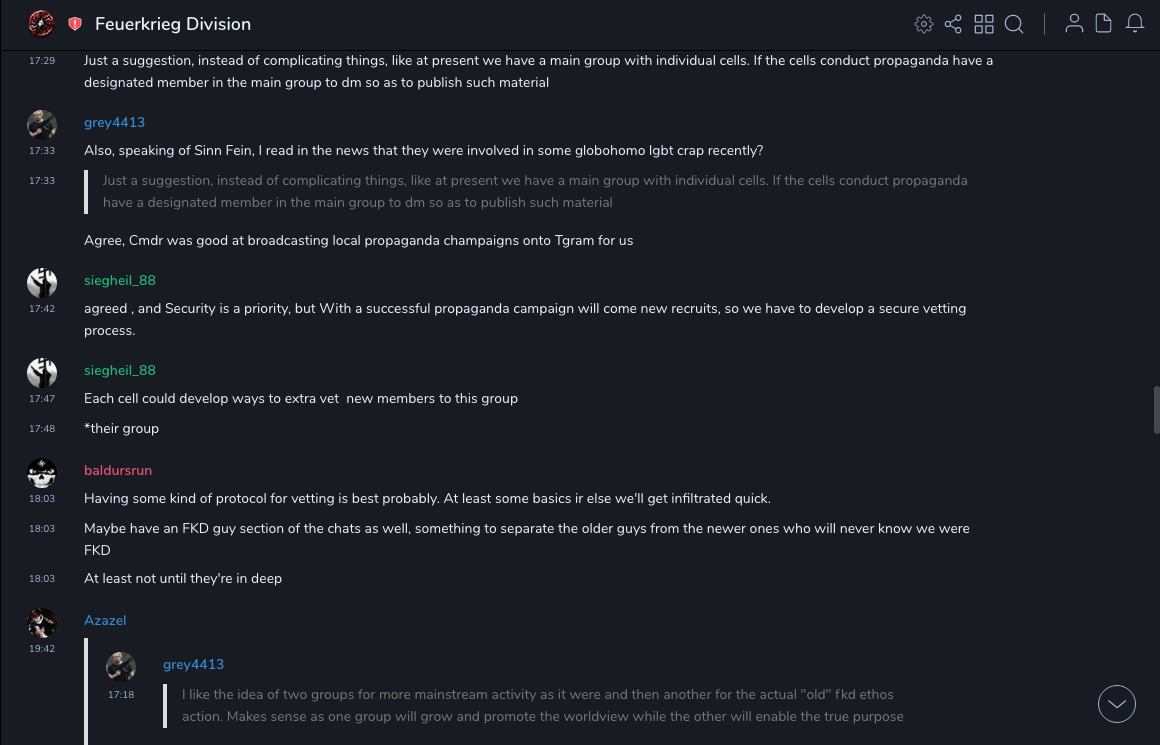Screen dimensions: 1160x745
Task: Open the grey4413 username above the 17:33 message
Action: coord(114,122)
